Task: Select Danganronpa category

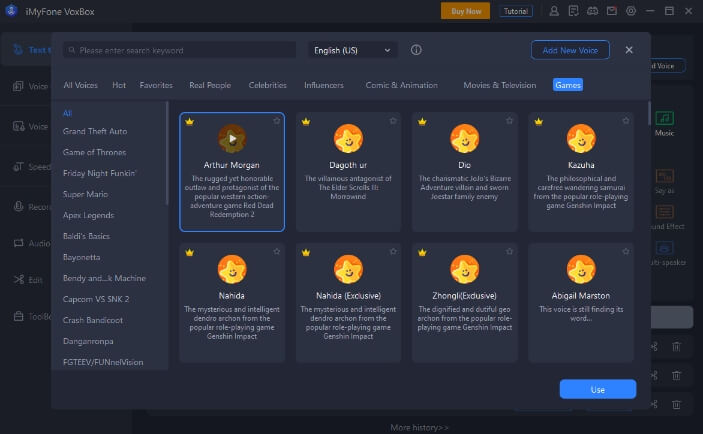Action: 88,341
